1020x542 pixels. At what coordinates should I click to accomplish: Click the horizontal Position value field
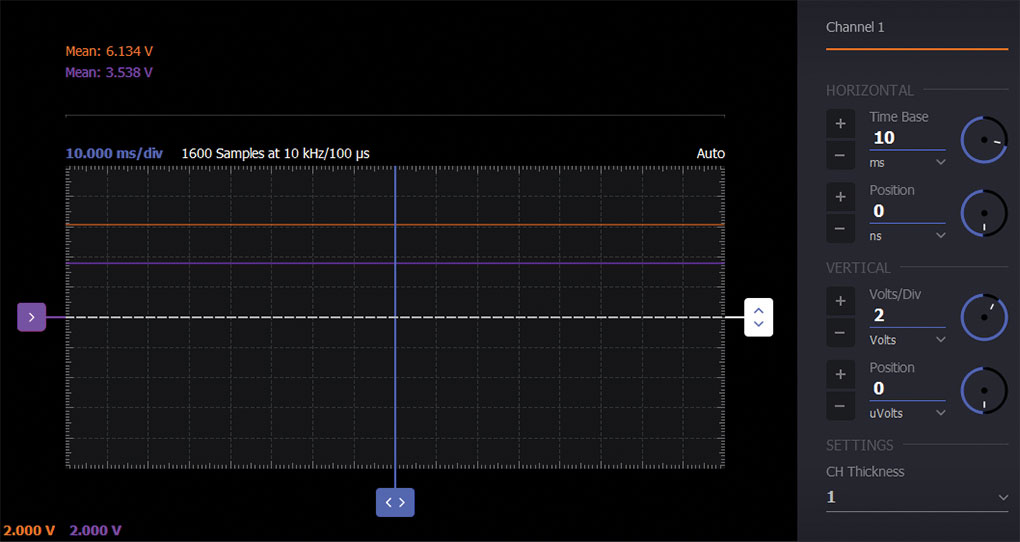pyautogui.click(x=907, y=211)
